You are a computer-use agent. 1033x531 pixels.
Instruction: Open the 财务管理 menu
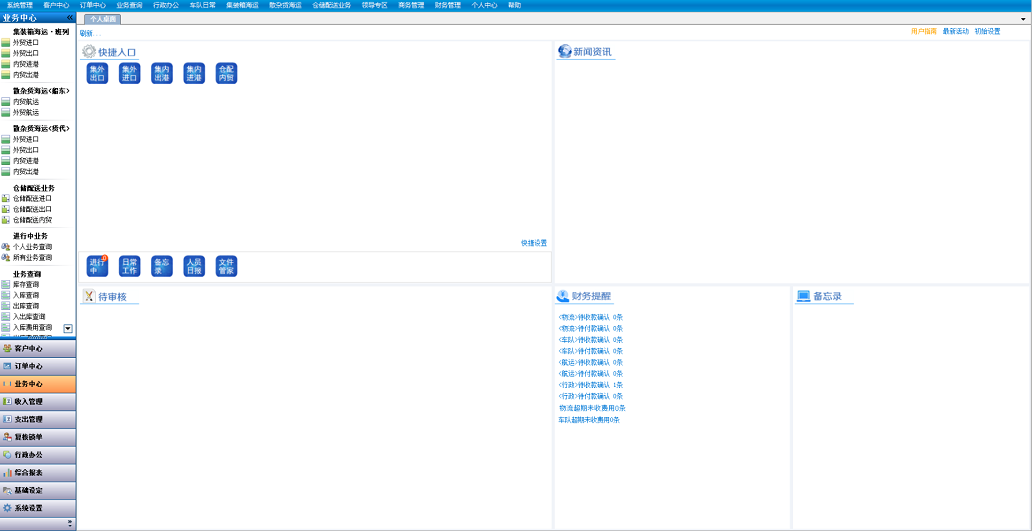[447, 5]
